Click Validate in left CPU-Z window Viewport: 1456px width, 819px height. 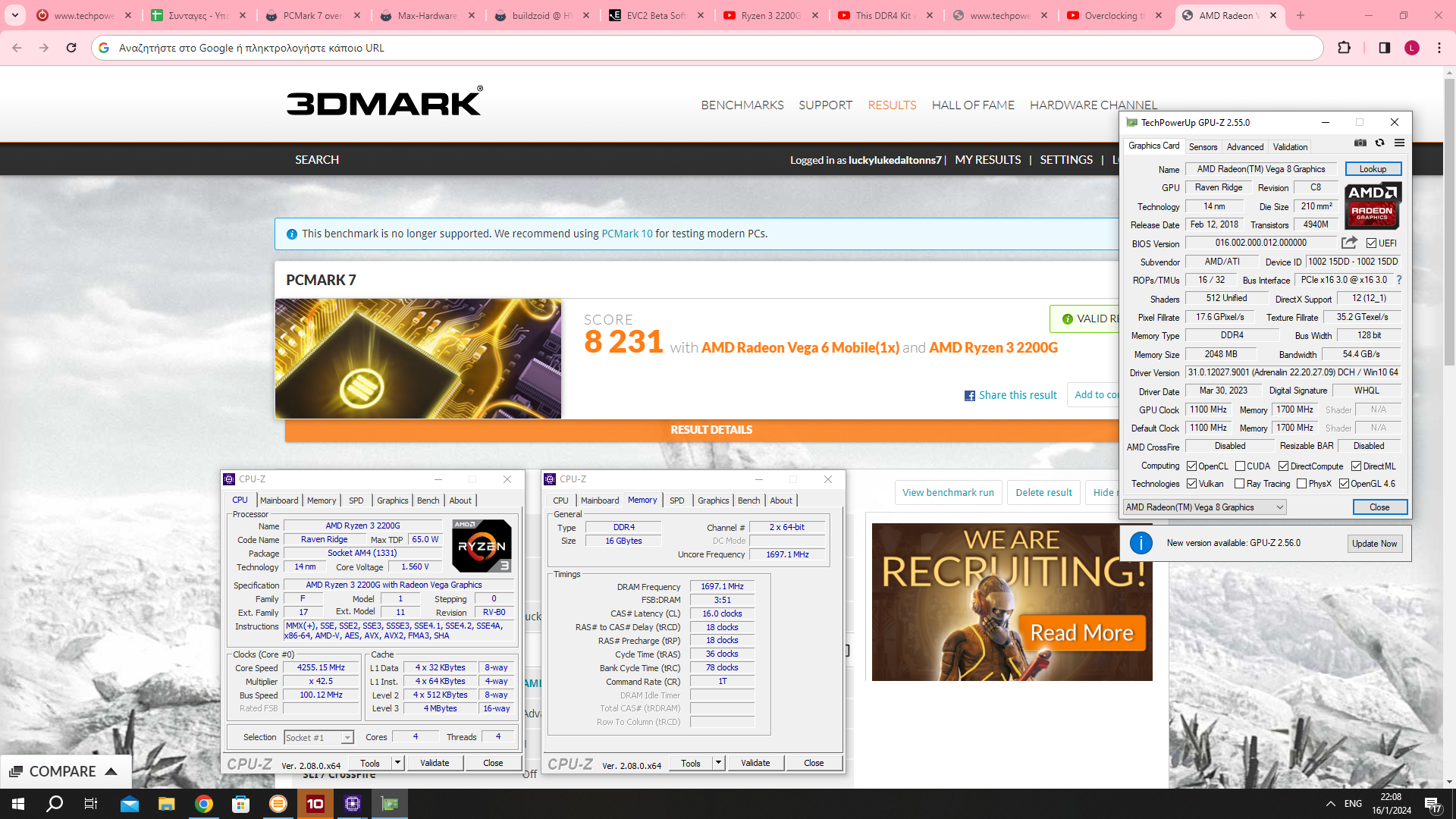435,763
